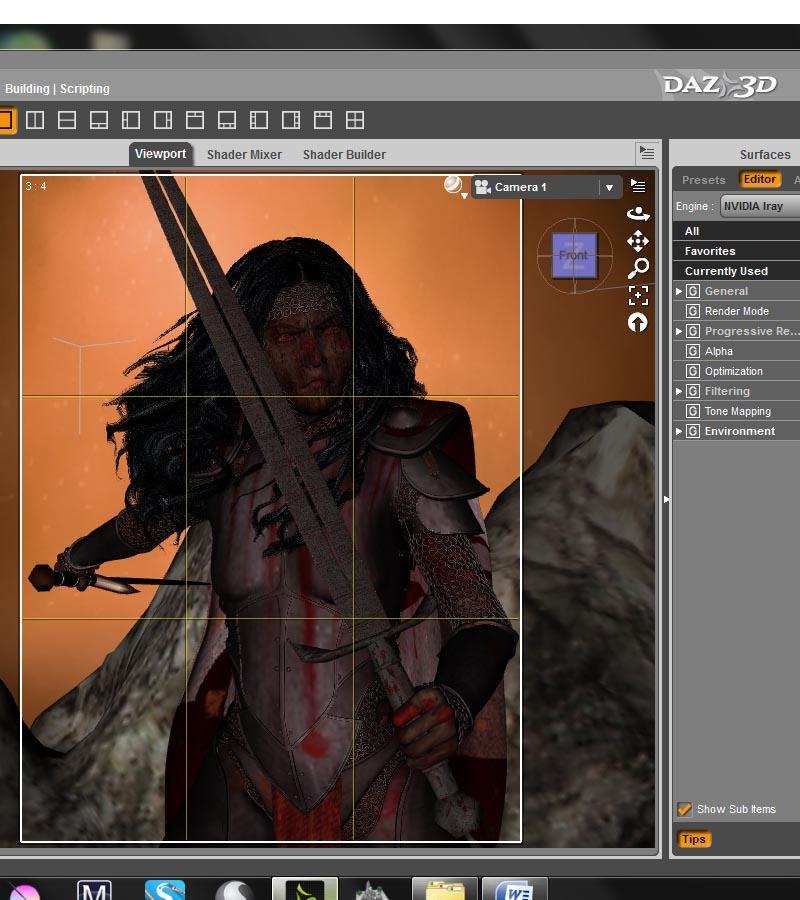
Task: Open the Engine NVIDIA Iray selector
Action: point(760,206)
